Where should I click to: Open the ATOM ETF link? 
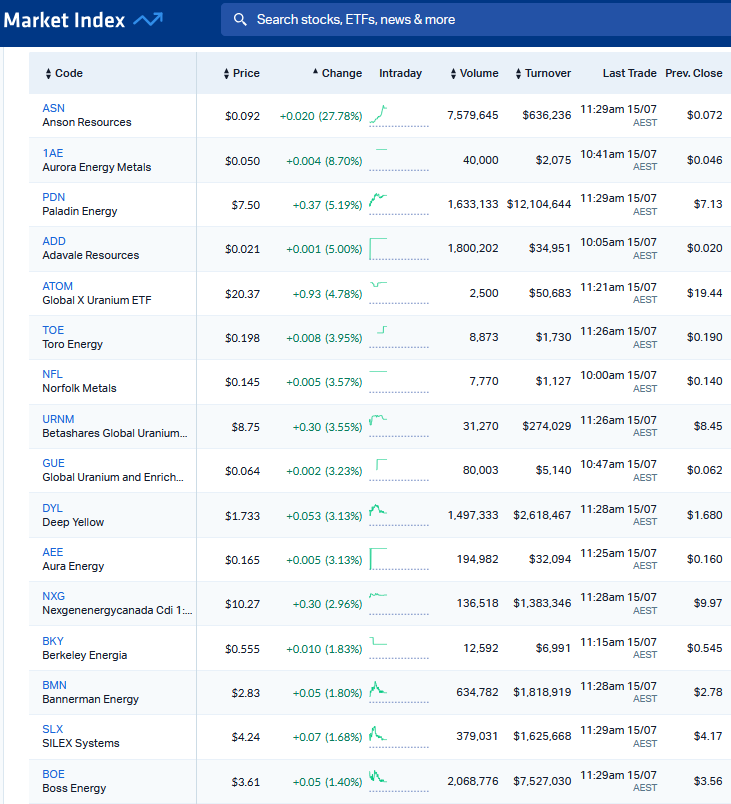pos(57,286)
